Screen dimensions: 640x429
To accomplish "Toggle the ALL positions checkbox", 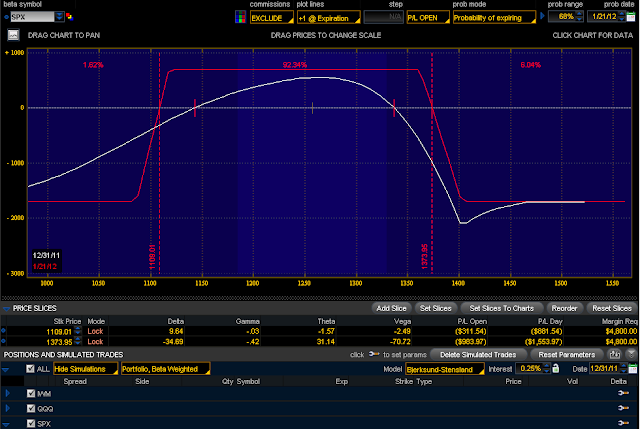I will click(30, 369).
